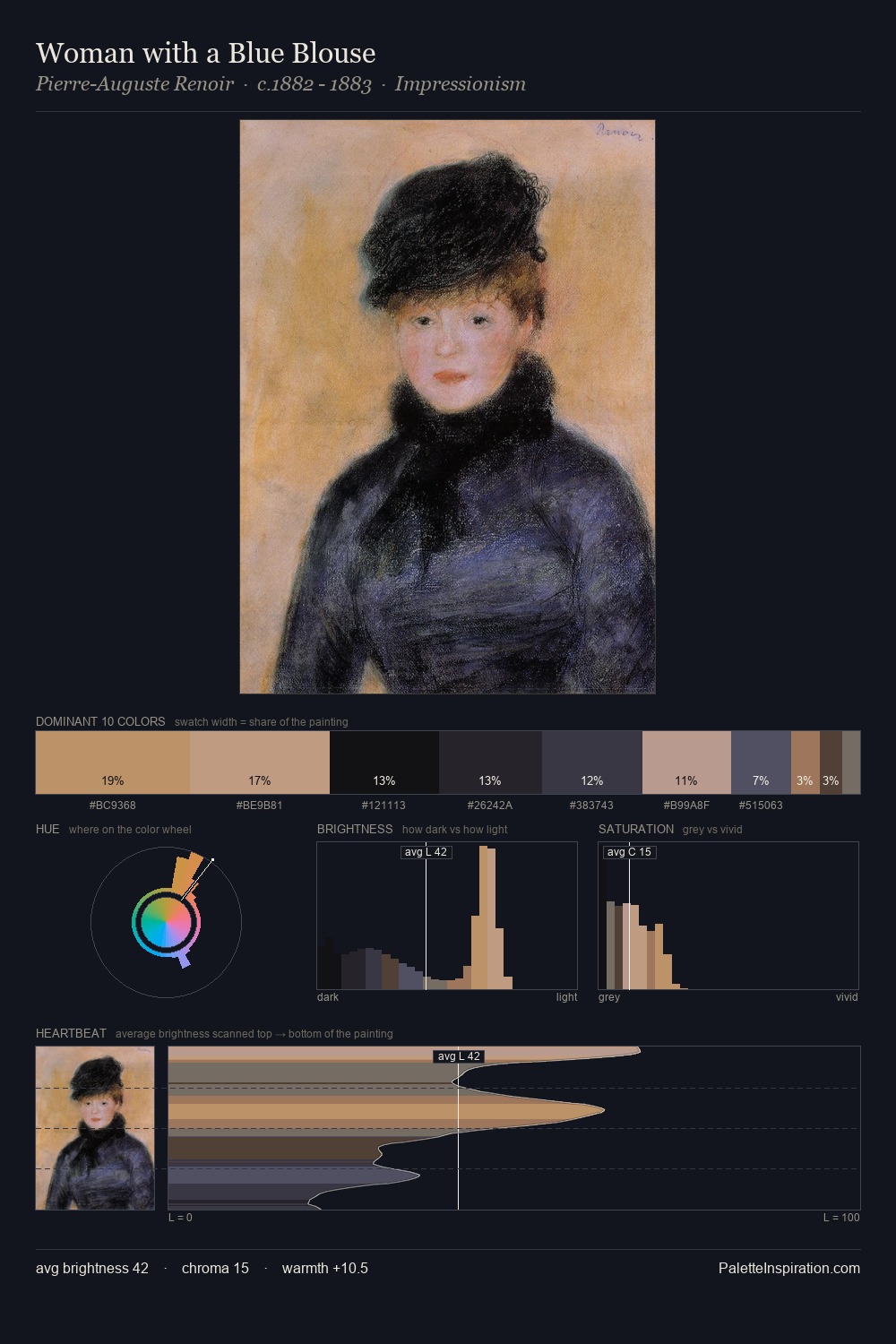Click the 'dark' brightness axis label
896x1344 pixels.
(328, 997)
